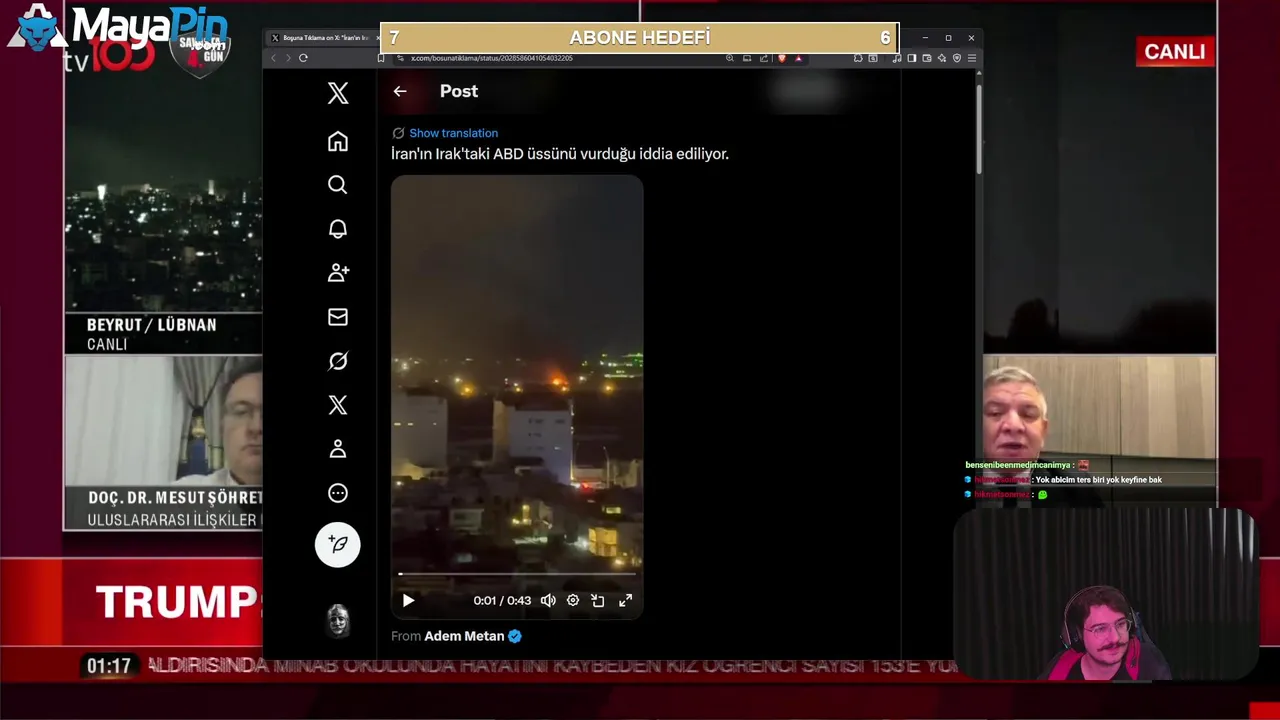This screenshot has width=1280, height=720.
Task: Click the Post heading text
Action: pos(459,91)
